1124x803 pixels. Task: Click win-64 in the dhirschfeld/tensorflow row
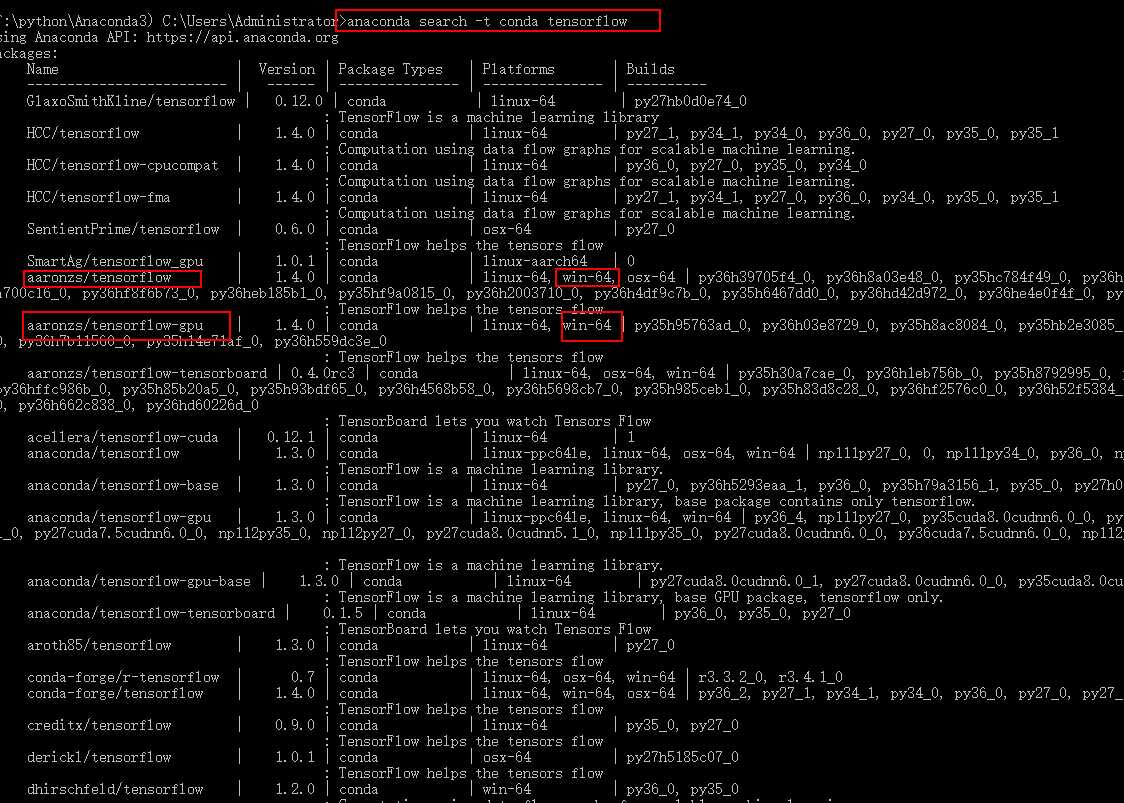pos(507,789)
